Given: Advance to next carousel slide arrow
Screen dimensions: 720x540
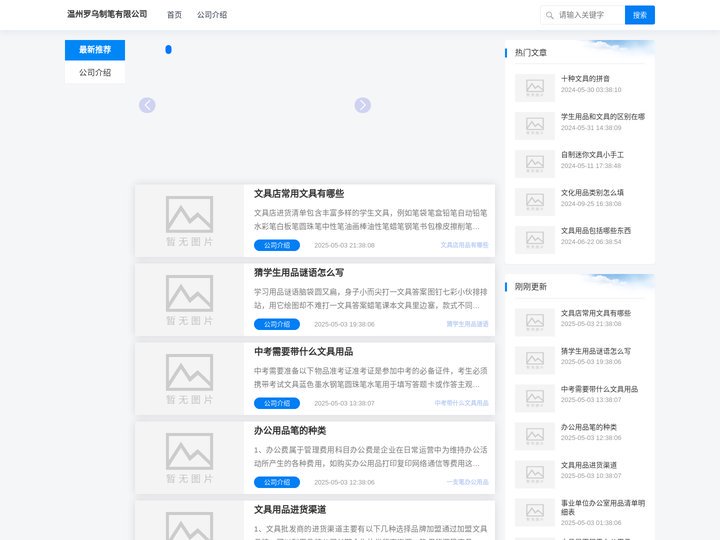Looking at the screenshot, I should pyautogui.click(x=363, y=105).
